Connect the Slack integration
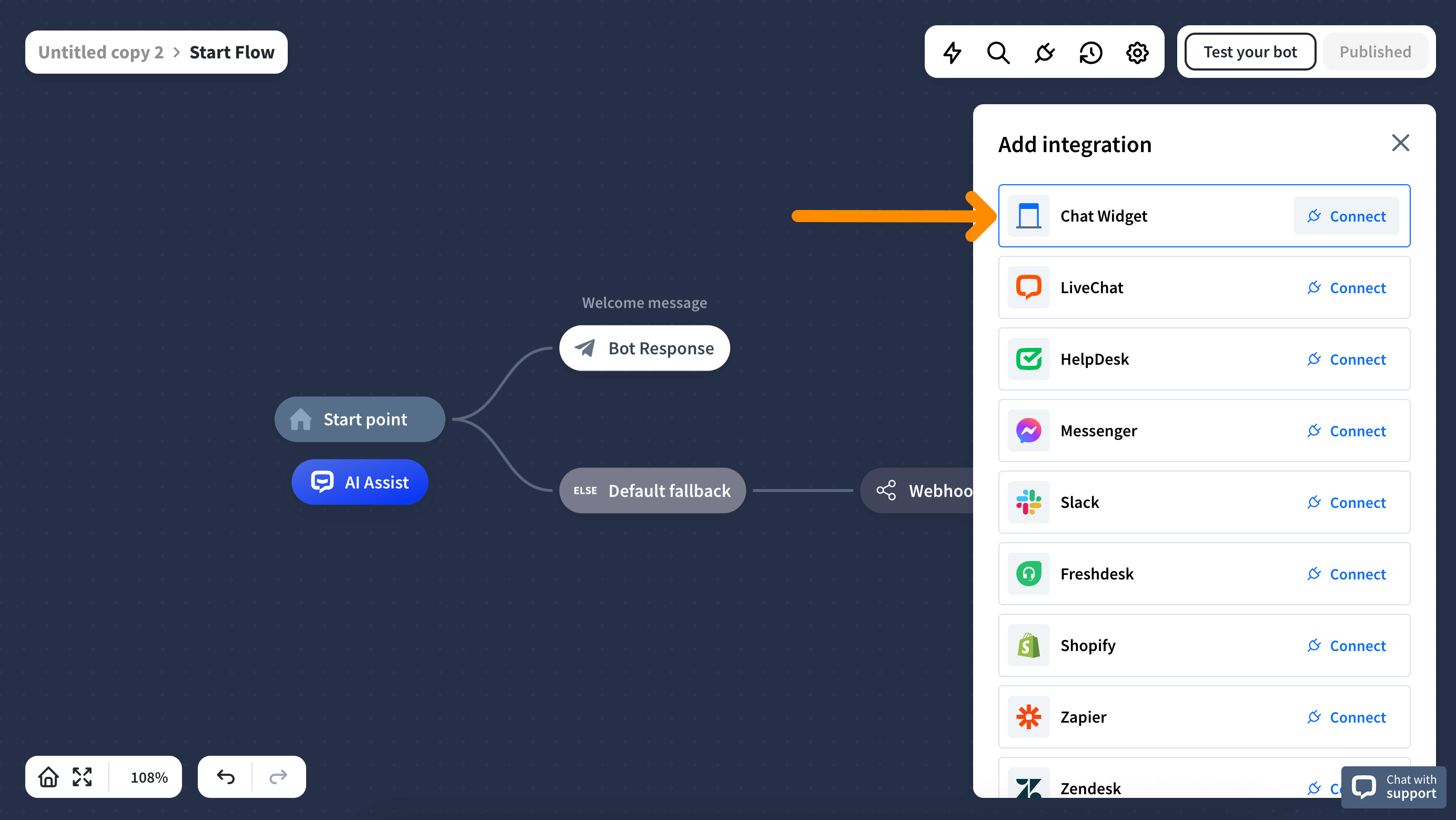The height and width of the screenshot is (820, 1456). pyautogui.click(x=1347, y=502)
